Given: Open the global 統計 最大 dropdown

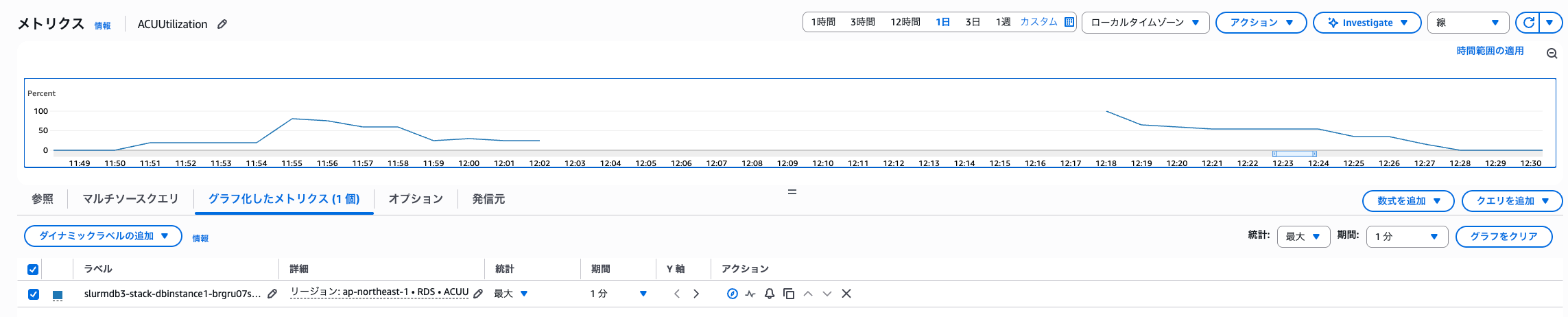Looking at the screenshot, I should pos(1303,237).
